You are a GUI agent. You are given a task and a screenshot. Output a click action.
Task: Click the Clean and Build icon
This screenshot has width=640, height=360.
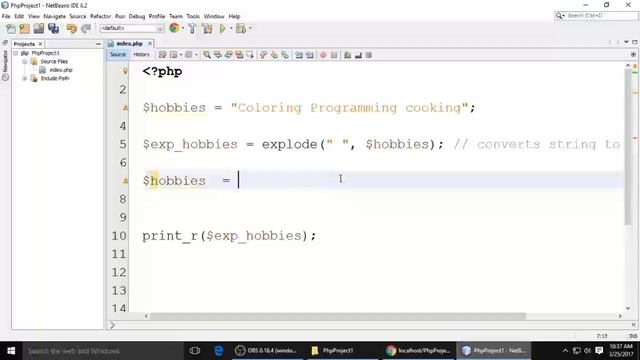207,29
